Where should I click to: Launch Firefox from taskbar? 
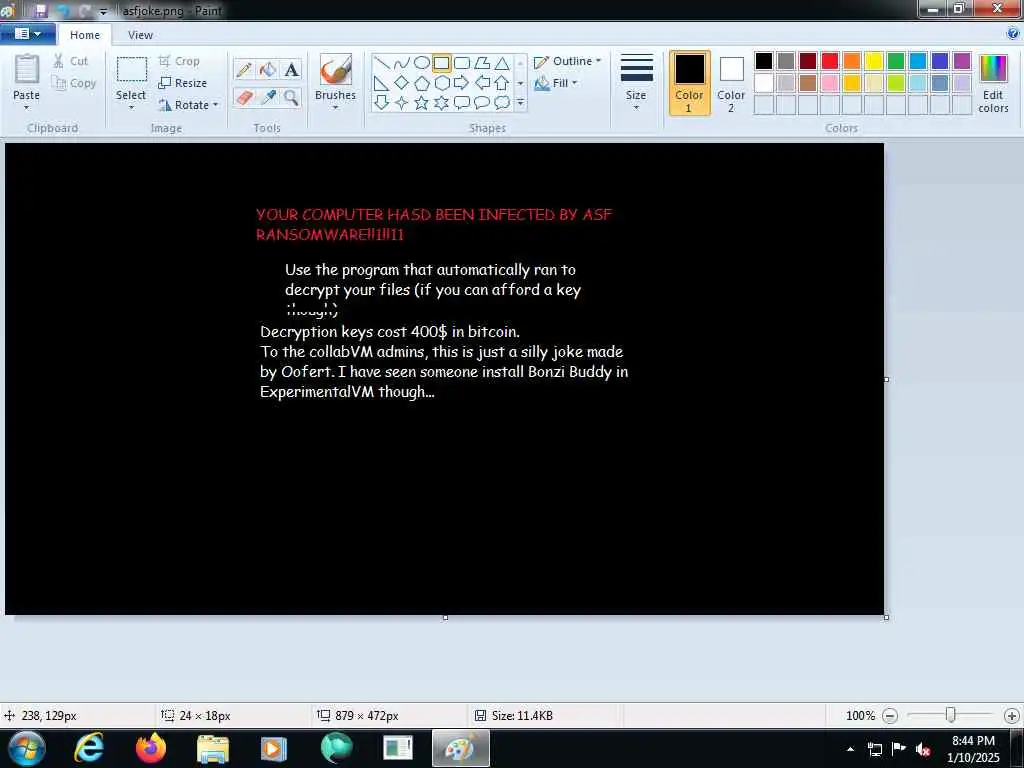click(x=151, y=748)
